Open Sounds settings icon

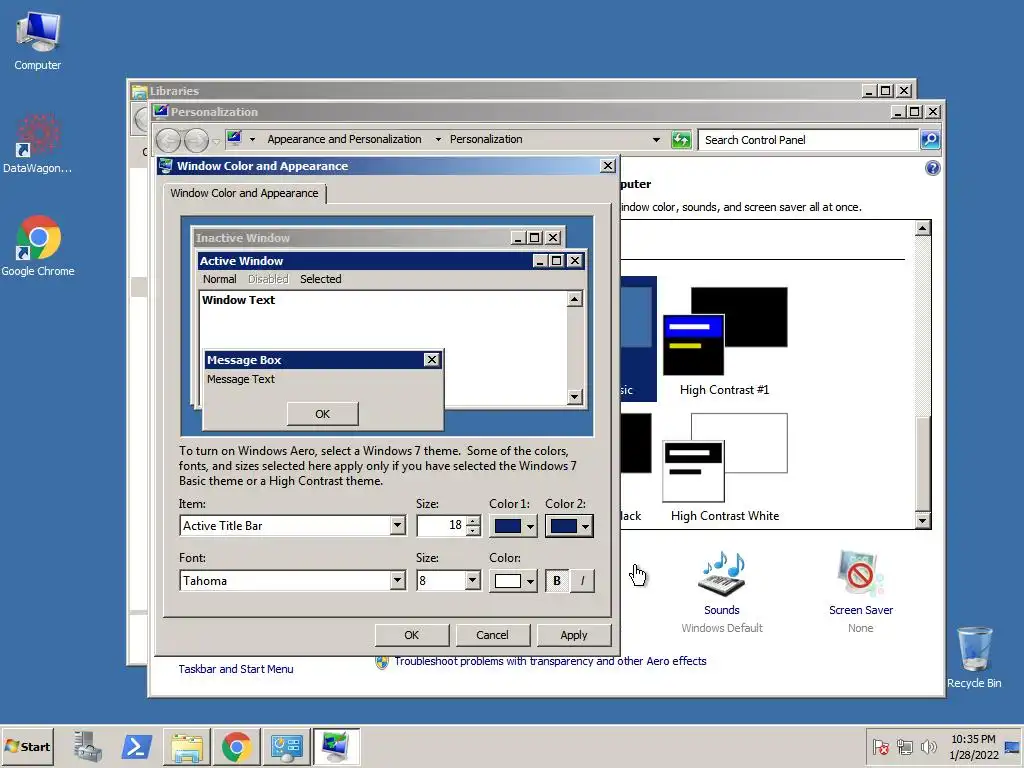(x=722, y=575)
